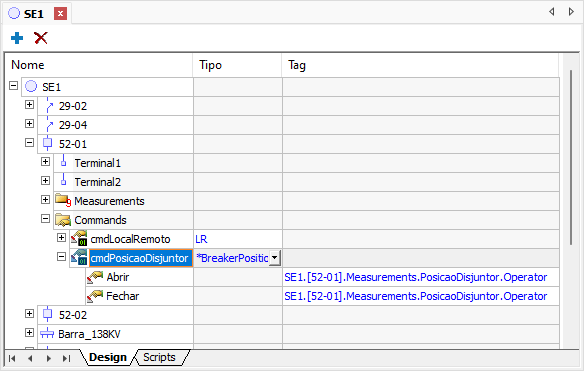This screenshot has width=584, height=371.
Task: Click the cmdLocalRemoto command icon
Action: [x=79, y=238]
